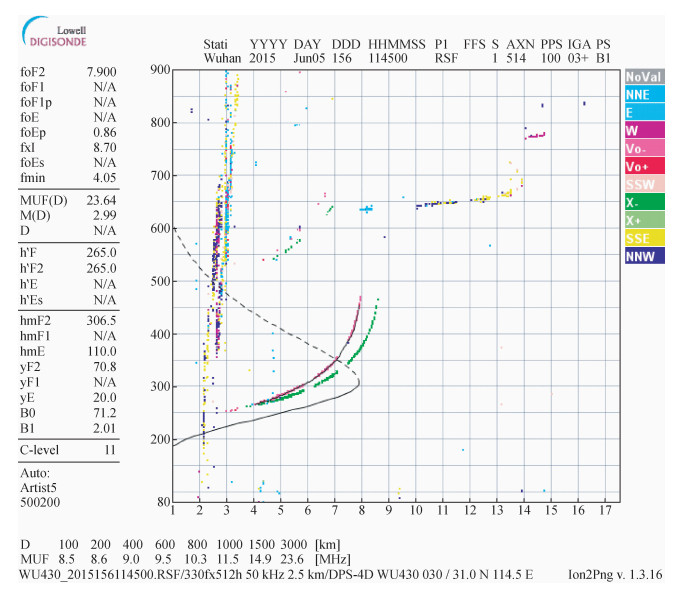Click the foF2 value 7.900
This screenshot has height=590, width=686.
point(102,73)
